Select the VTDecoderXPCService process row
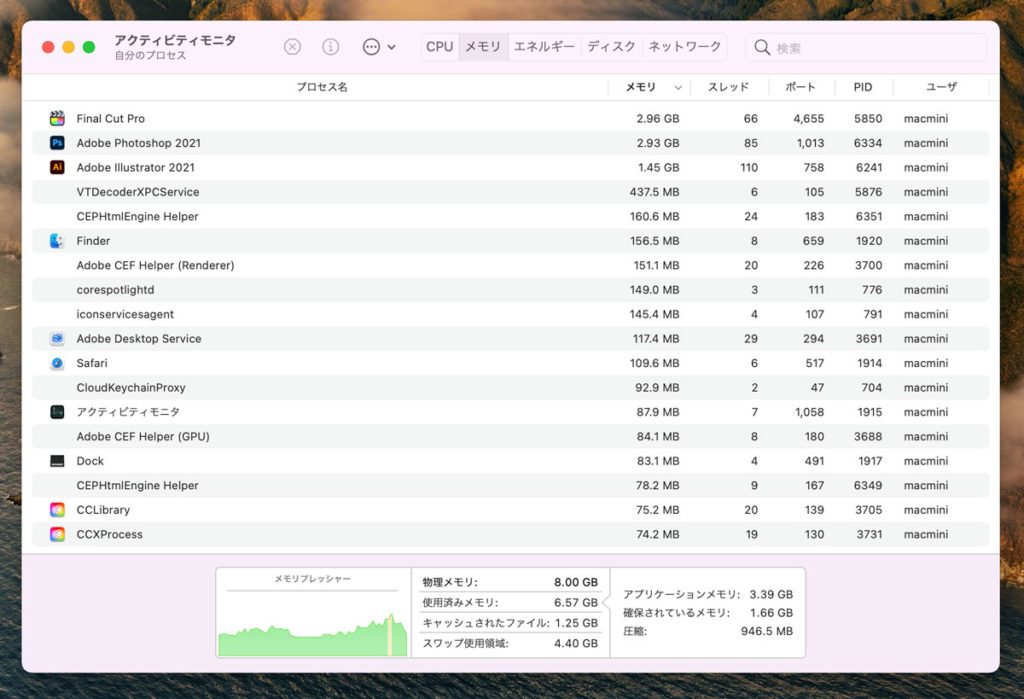The height and width of the screenshot is (699, 1024). (x=511, y=192)
